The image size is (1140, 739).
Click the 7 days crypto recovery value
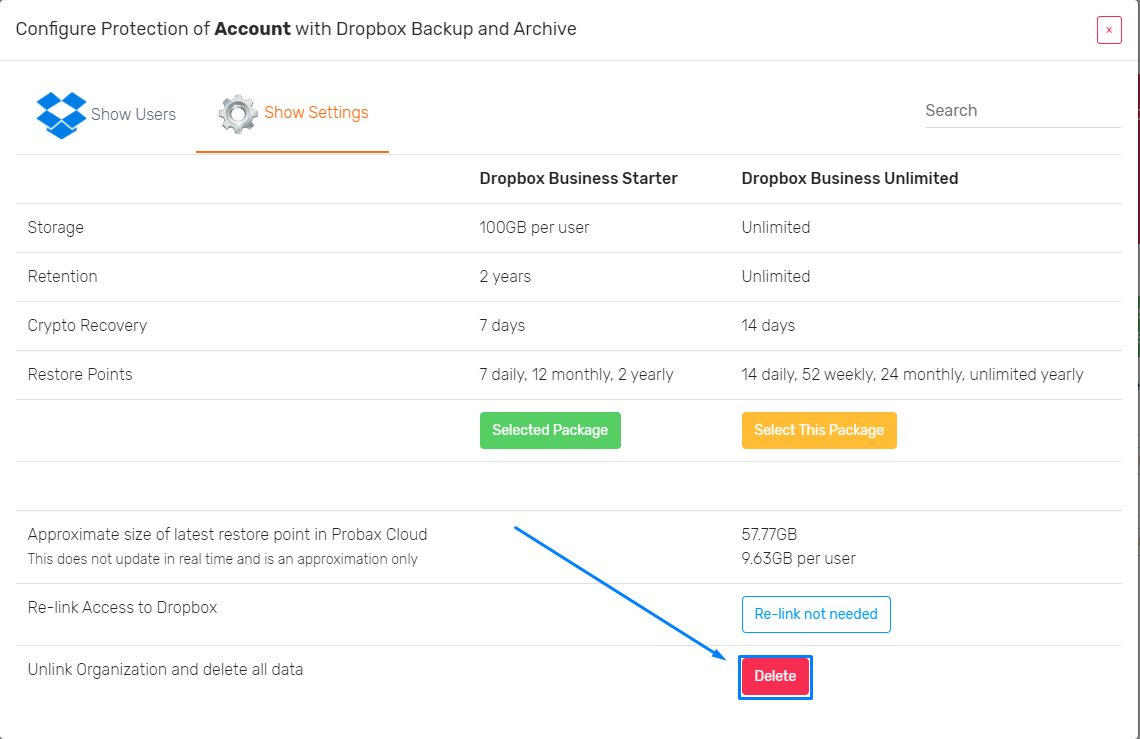tap(502, 325)
